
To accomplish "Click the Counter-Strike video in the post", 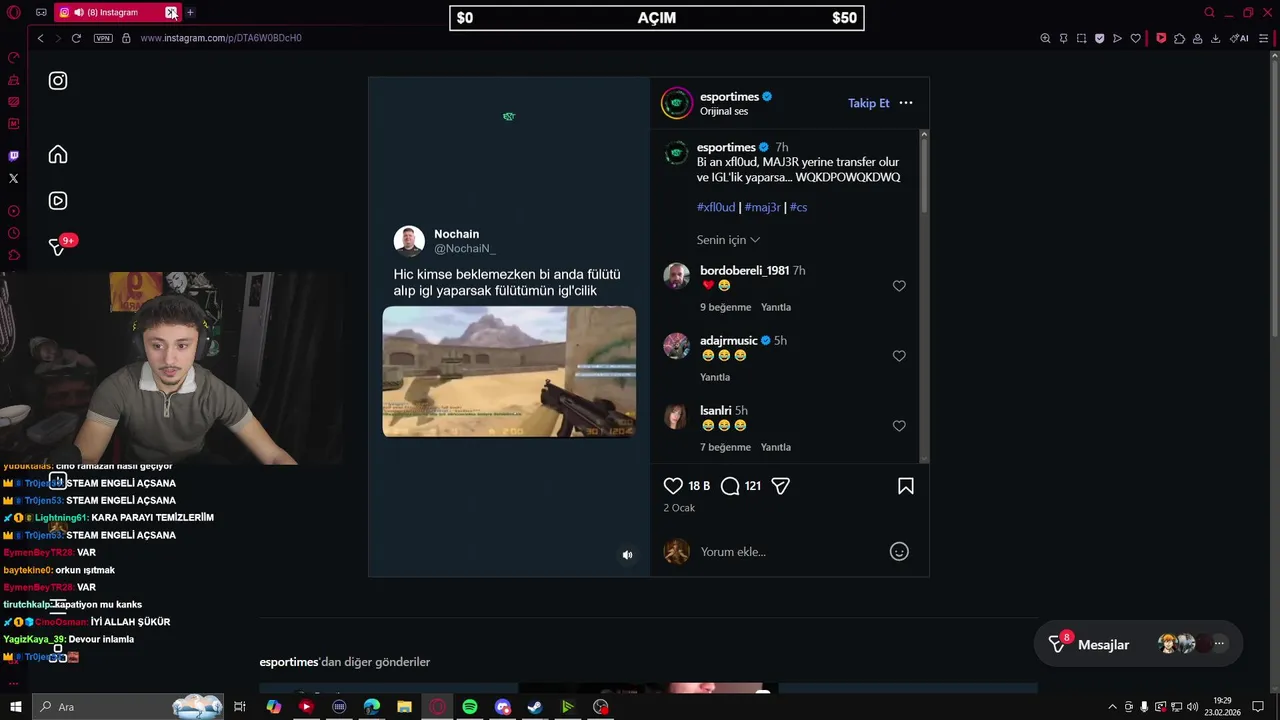I will 509,371.
